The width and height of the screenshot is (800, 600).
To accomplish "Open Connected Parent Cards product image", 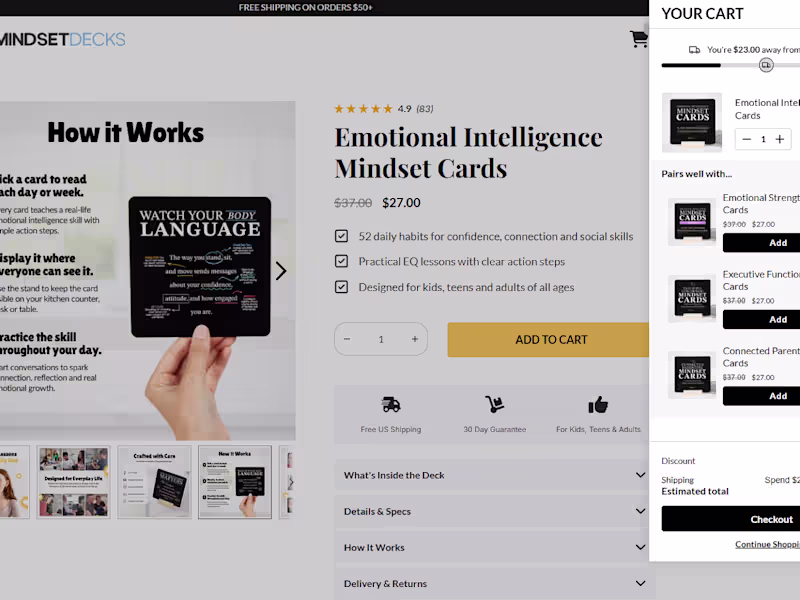I will (692, 375).
